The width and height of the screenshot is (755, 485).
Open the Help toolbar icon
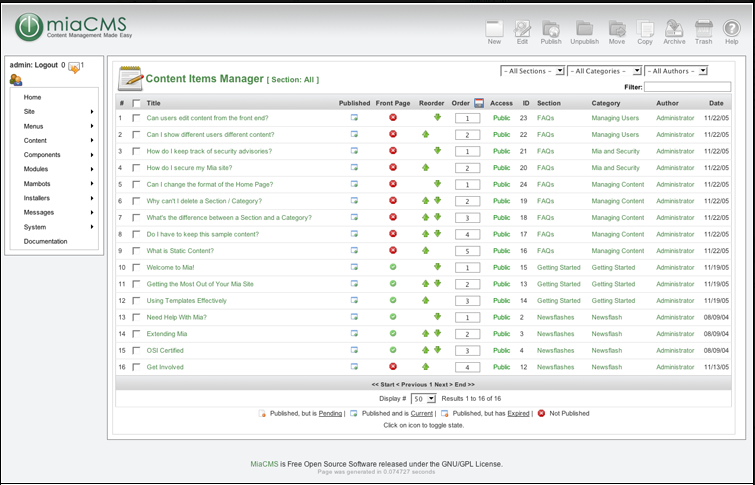click(x=731, y=29)
